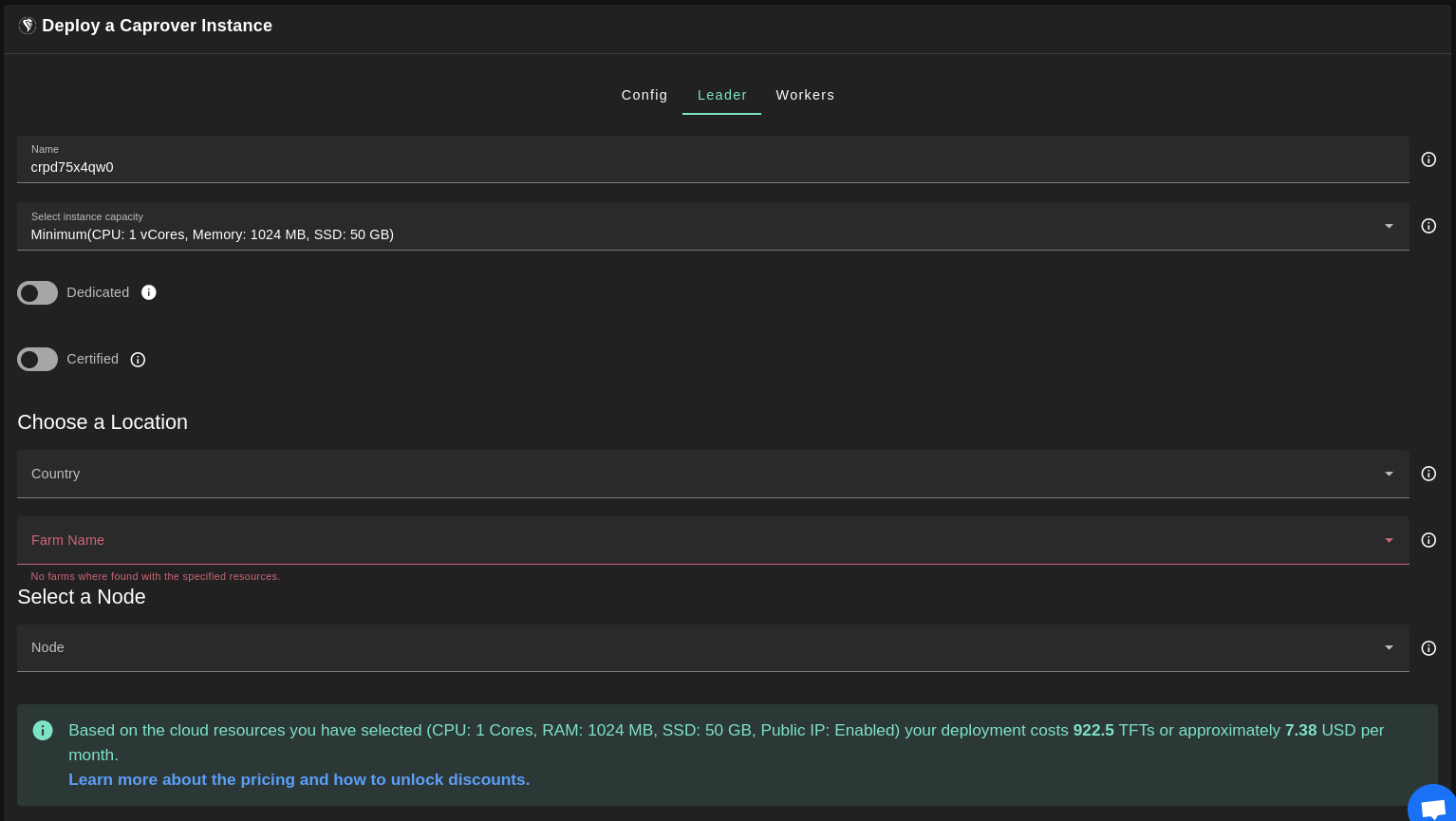Enable the Dedicated toggle switch
This screenshot has width=1456, height=821.
[x=38, y=292]
